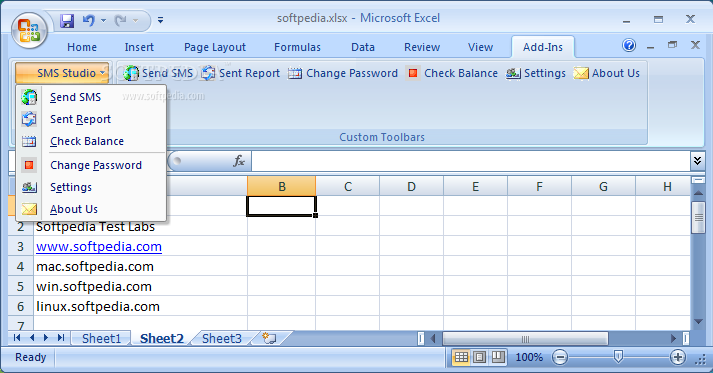This screenshot has height=373, width=713.
Task: Choose About Us from SMS Studio menu
Action: (91, 209)
